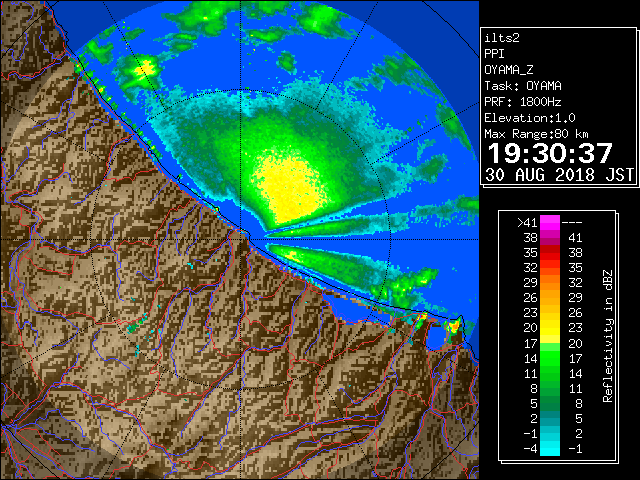Click the radar origin where crosshair lines meet
The width and height of the screenshot is (640, 480).
(x=241, y=239)
